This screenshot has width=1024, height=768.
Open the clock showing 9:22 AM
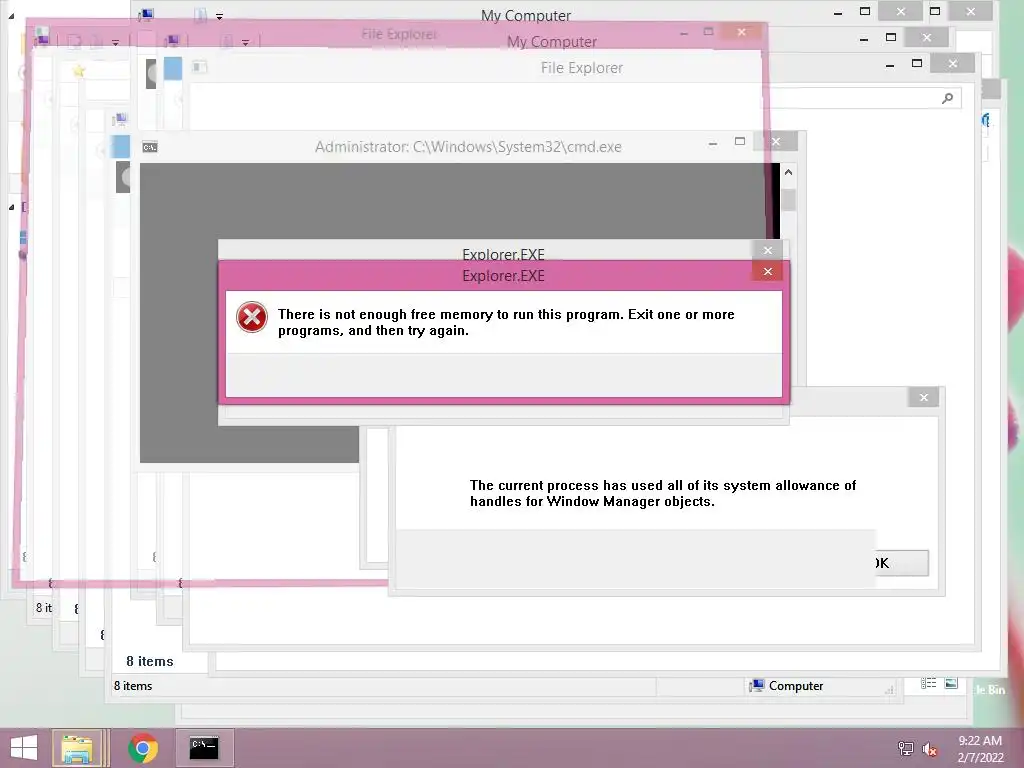pos(980,749)
